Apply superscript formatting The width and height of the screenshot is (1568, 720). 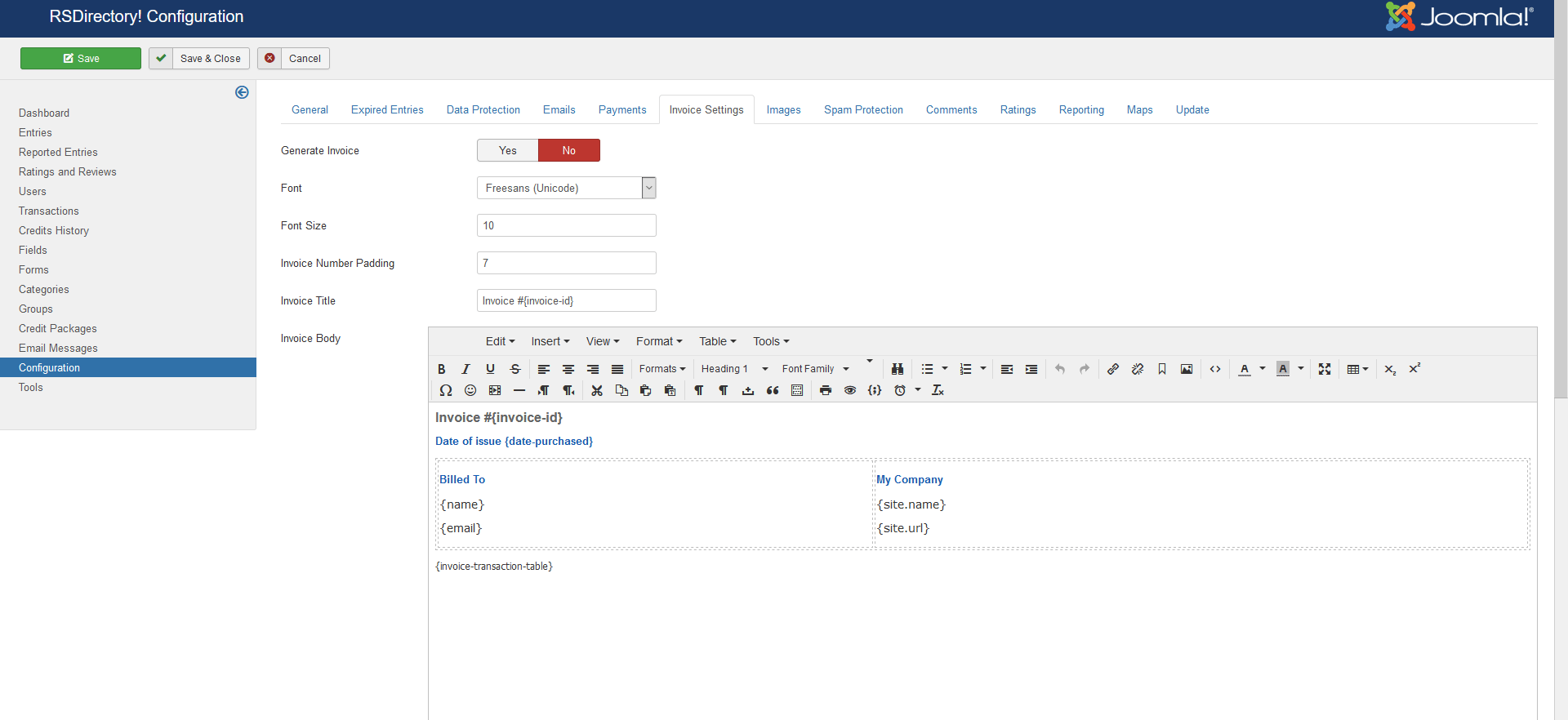(x=1414, y=369)
